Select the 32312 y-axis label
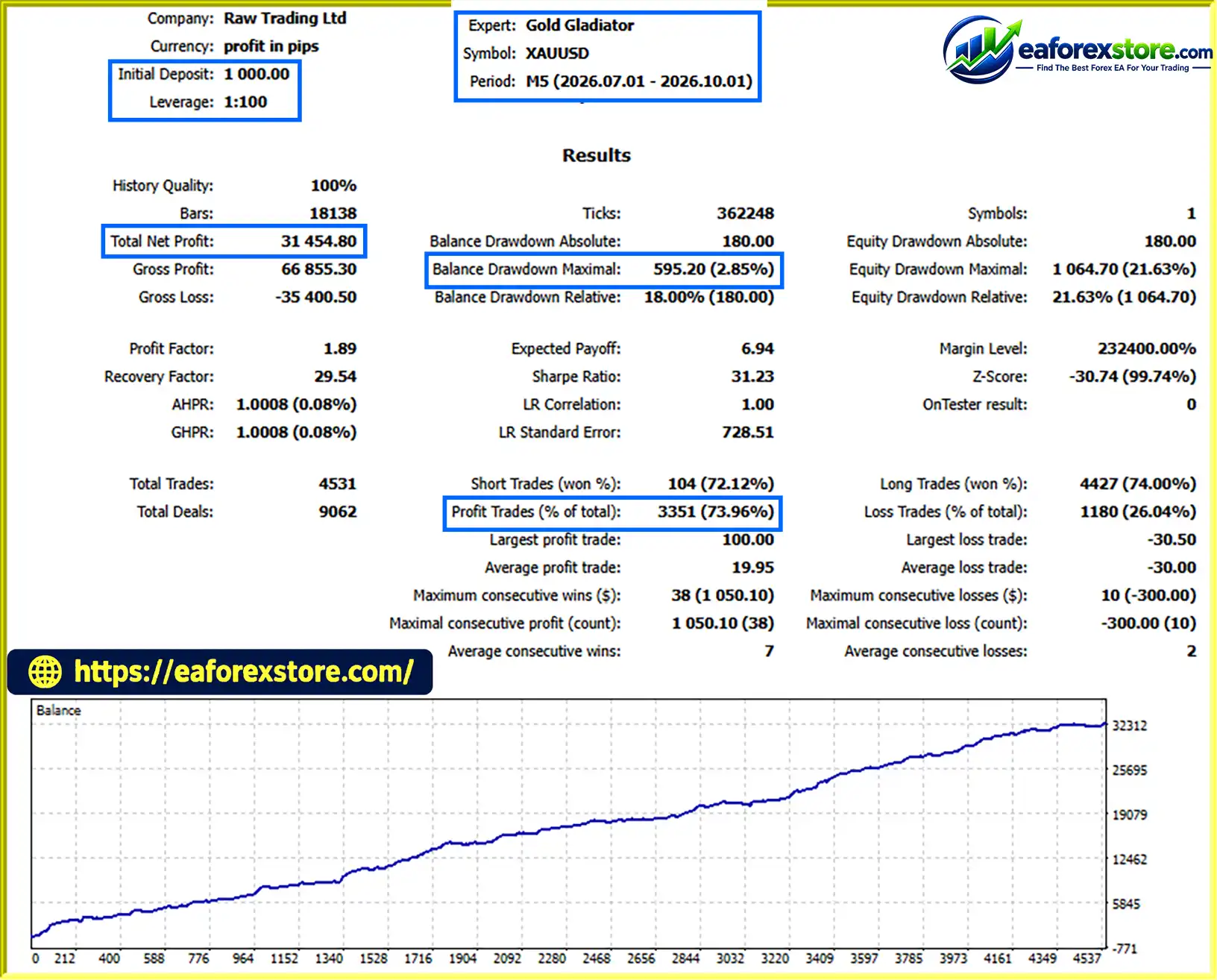This screenshot has height=980, width=1217. click(x=1130, y=726)
